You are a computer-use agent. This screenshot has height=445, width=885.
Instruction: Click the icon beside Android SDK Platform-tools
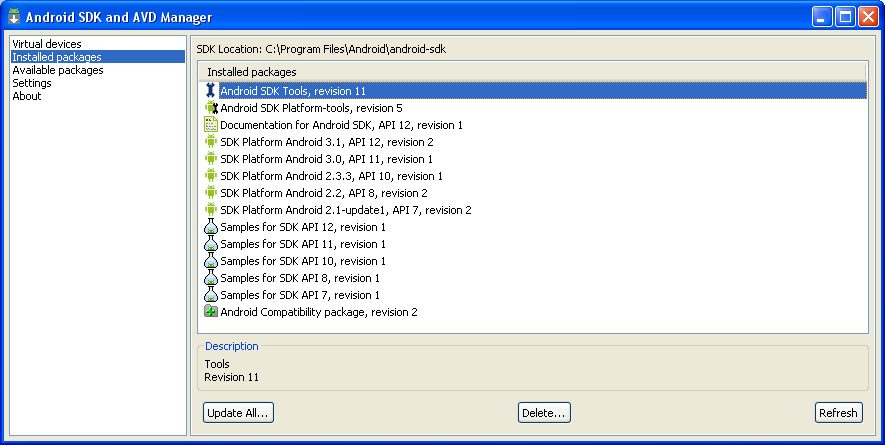pos(211,107)
